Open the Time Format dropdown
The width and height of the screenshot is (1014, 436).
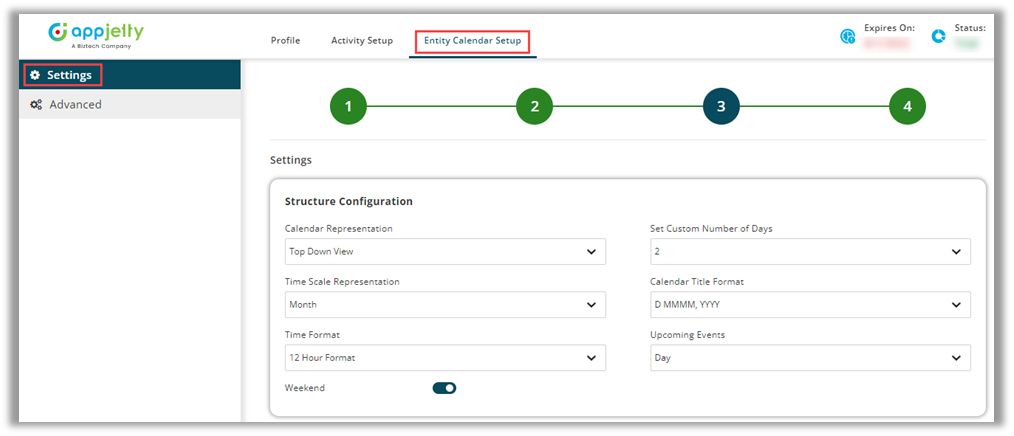[x=445, y=357]
